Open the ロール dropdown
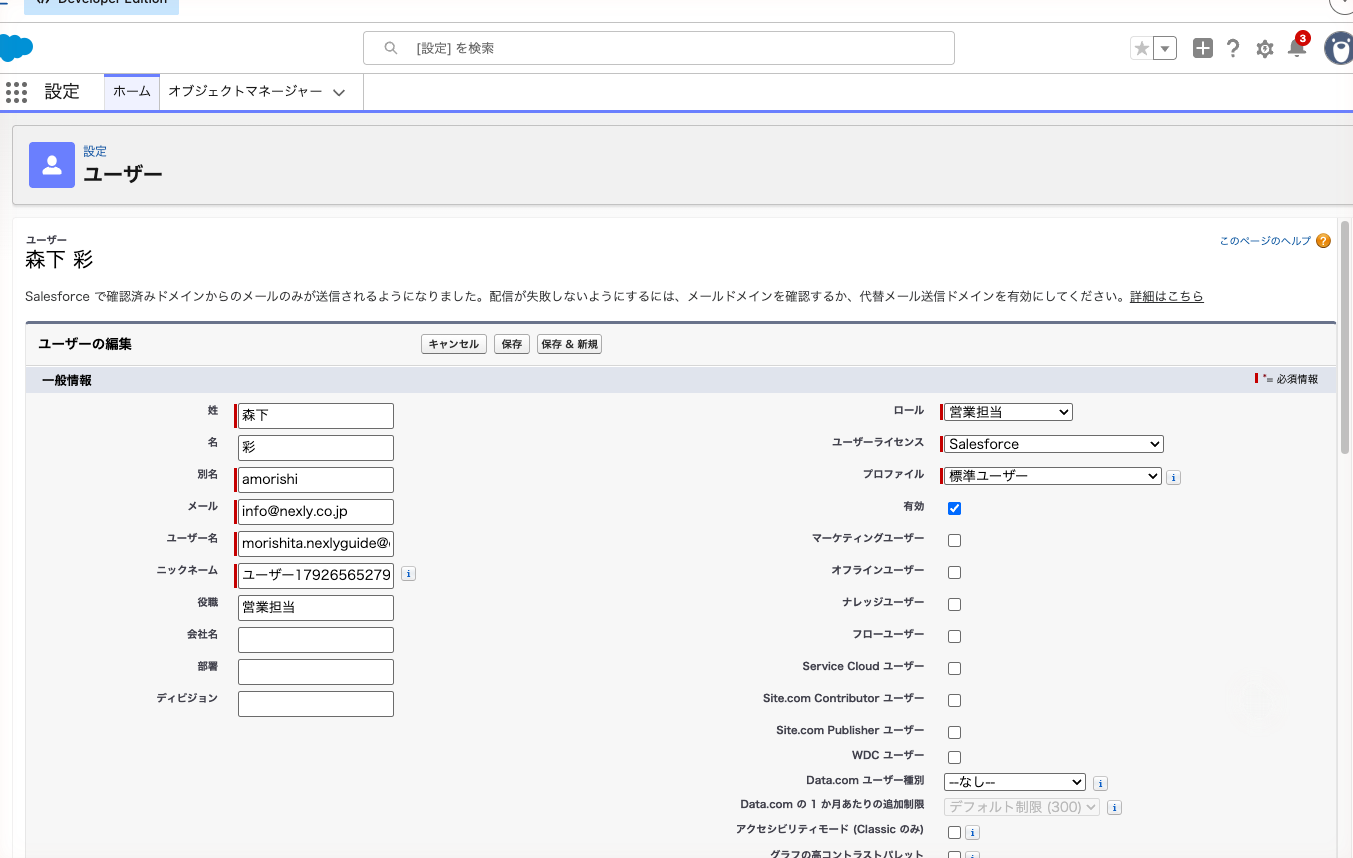This screenshot has height=858, width=1353. [1008, 412]
